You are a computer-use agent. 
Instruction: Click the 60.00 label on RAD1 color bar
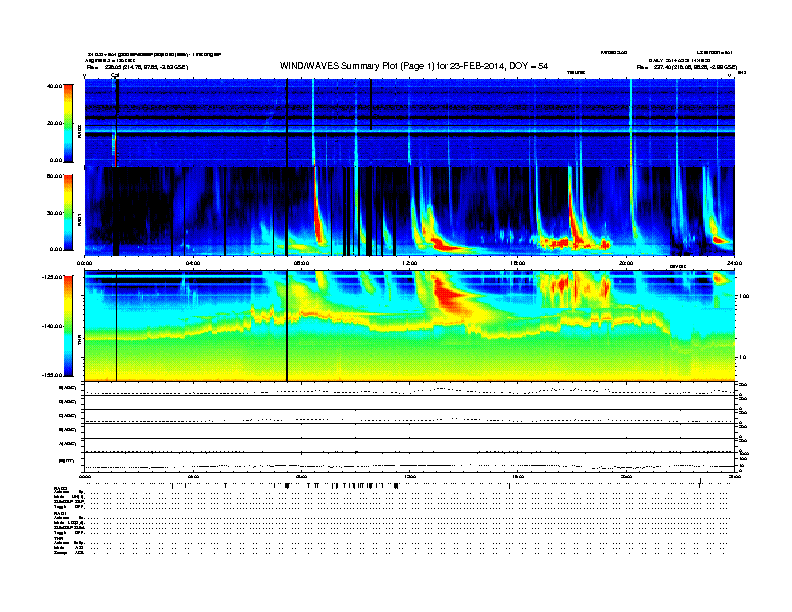(x=54, y=176)
